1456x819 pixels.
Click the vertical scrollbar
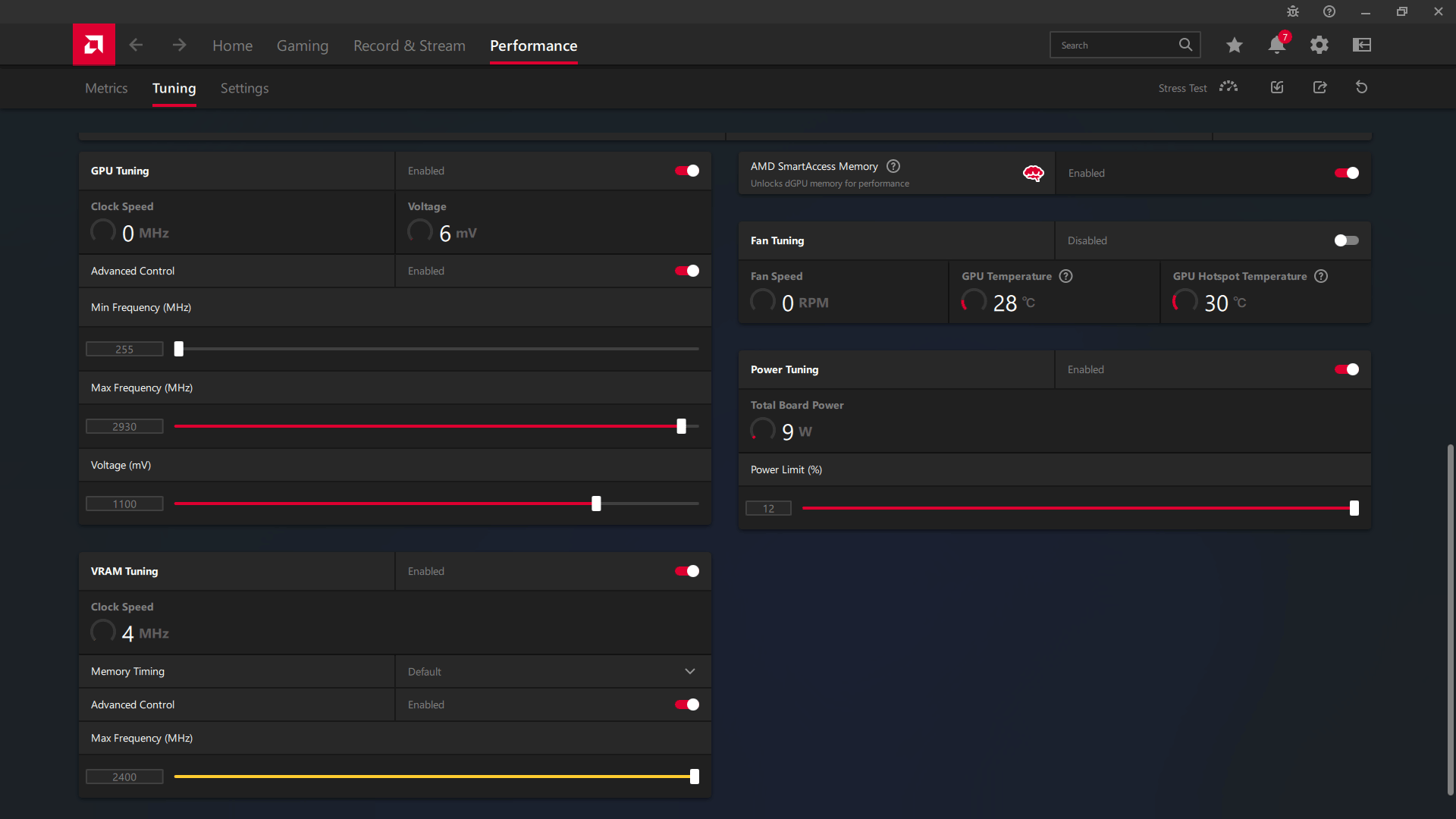(x=1450, y=620)
